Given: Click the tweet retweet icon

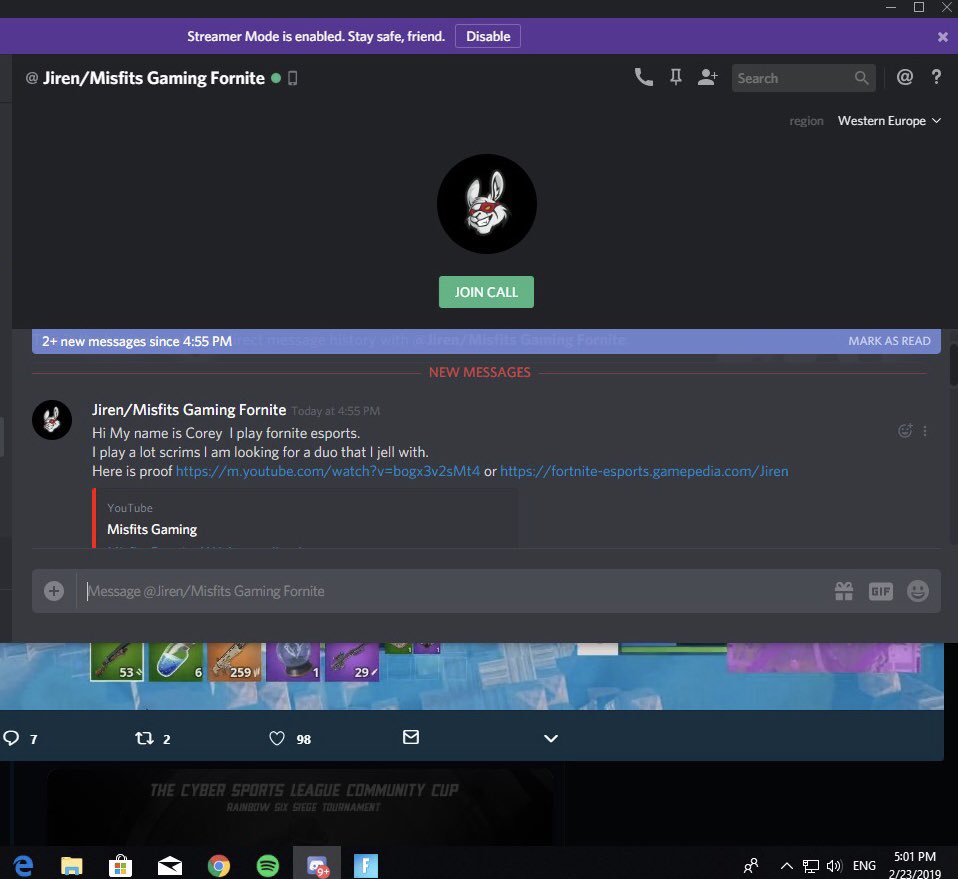Looking at the screenshot, I should click(x=144, y=738).
